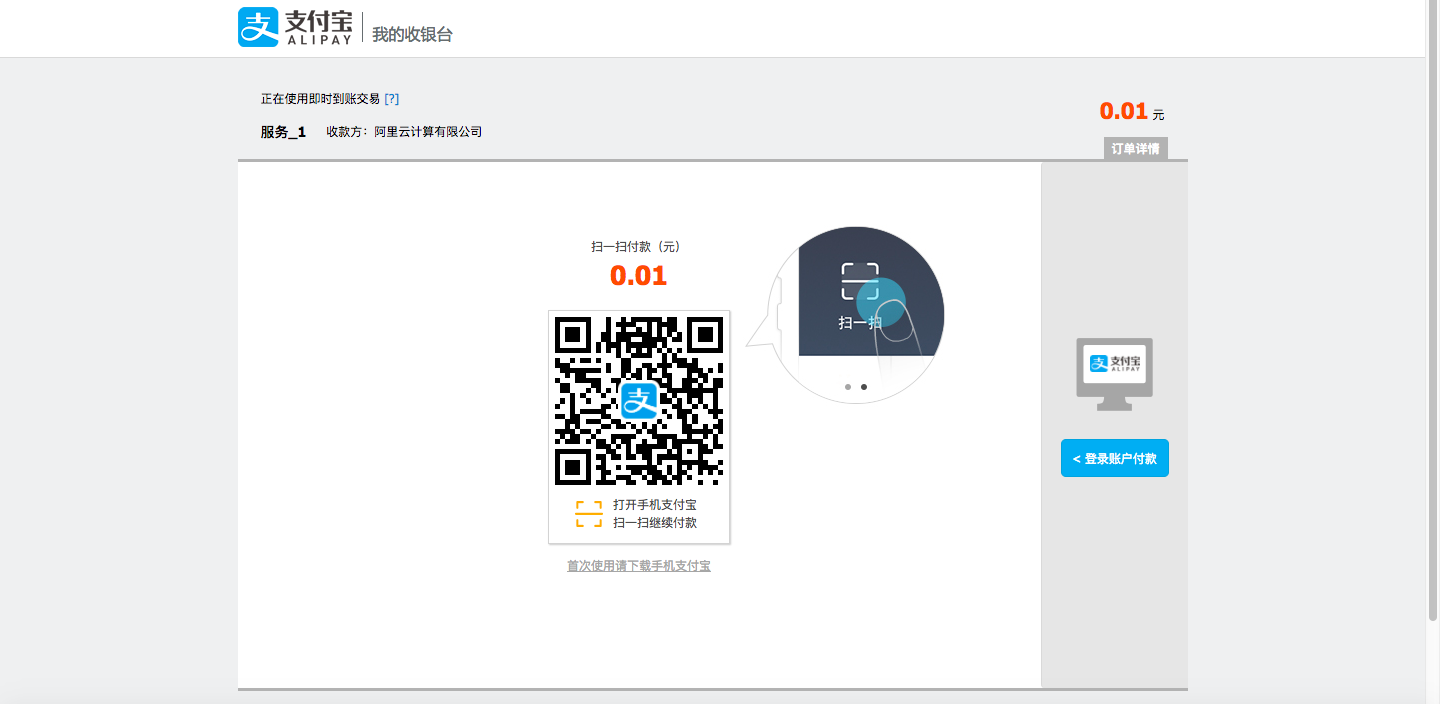Click the Alipay payment QR code
This screenshot has width=1440, height=704.
639,401
